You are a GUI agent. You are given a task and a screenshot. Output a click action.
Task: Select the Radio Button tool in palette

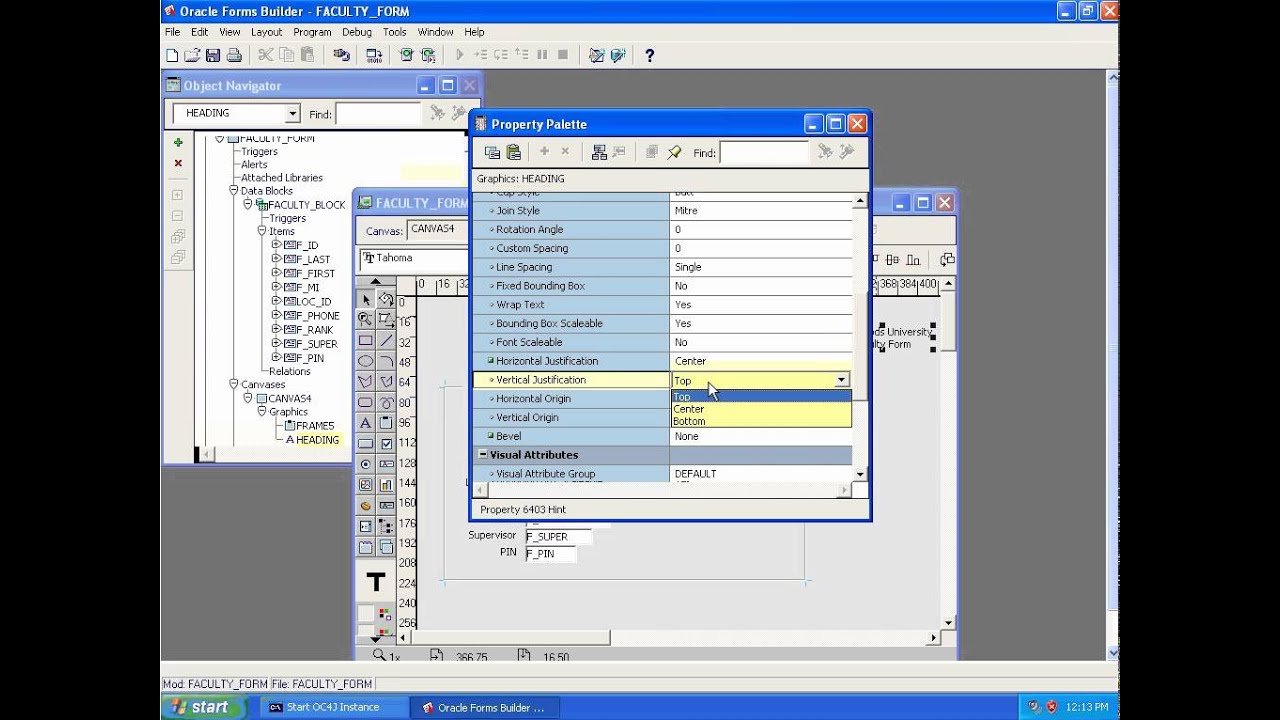pos(366,464)
